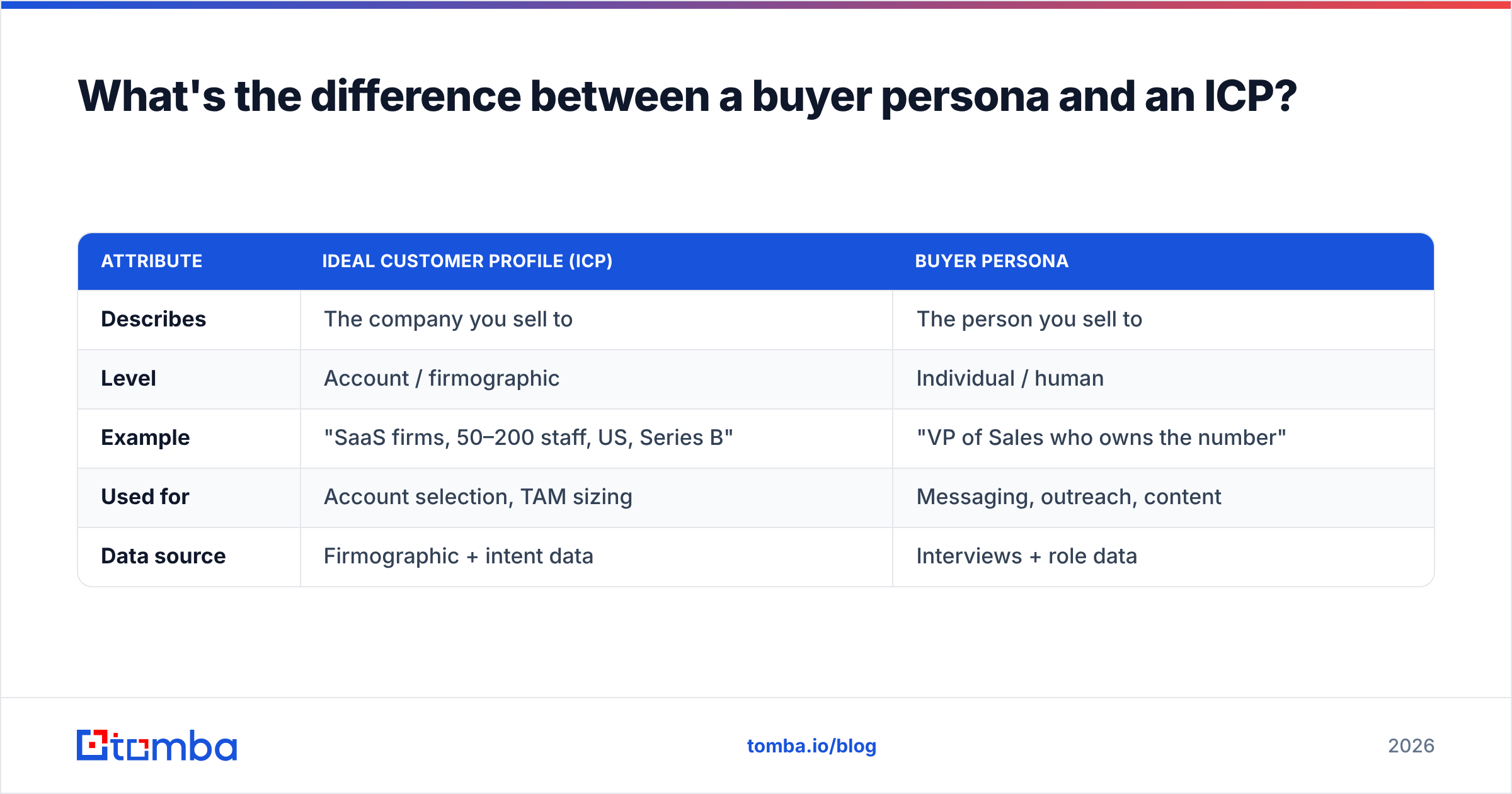Select "Firmographic + intent data" cell
The height and width of the screenshot is (794, 1512).
click(597, 557)
